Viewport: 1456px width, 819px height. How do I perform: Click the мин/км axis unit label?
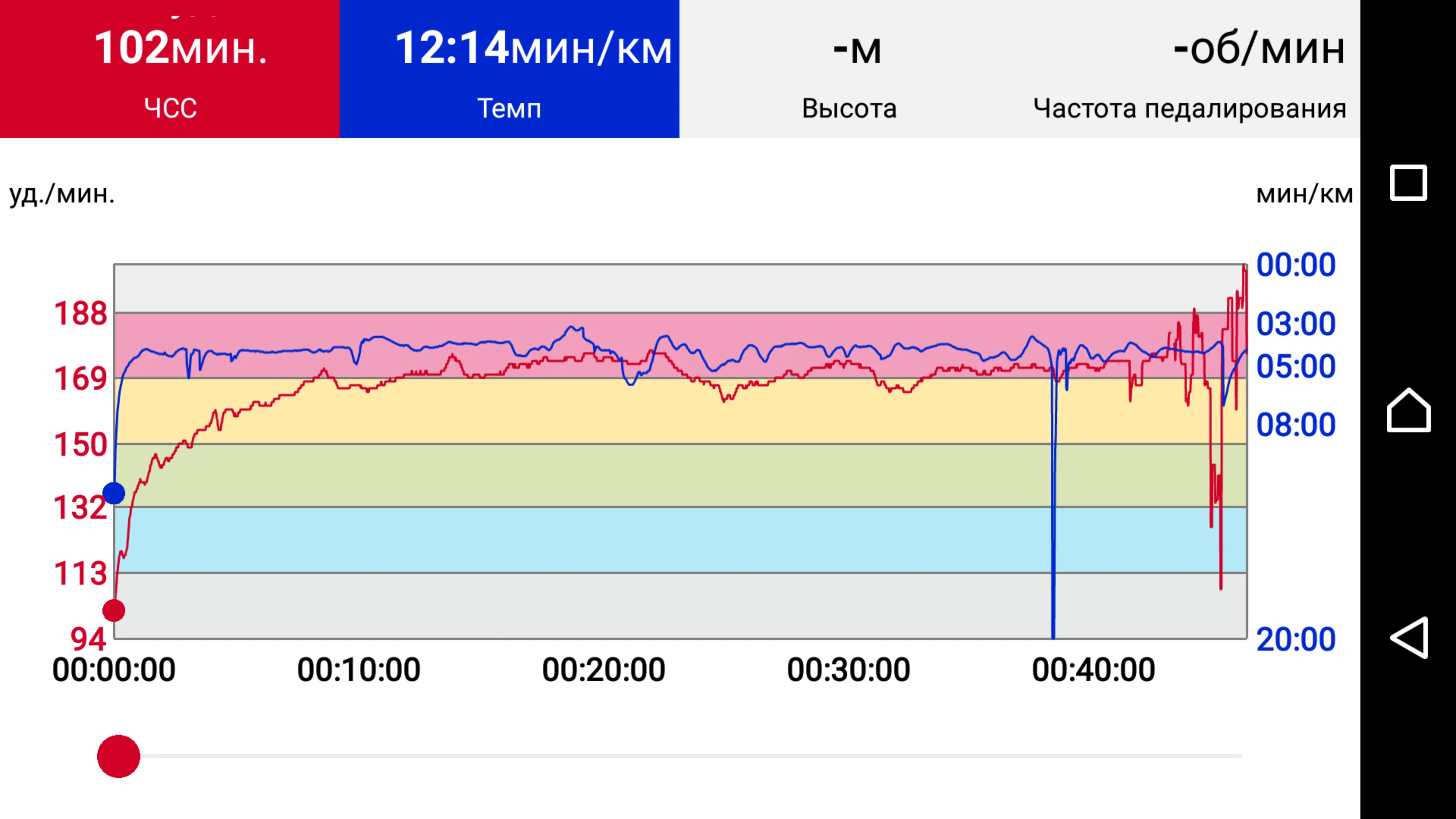pyautogui.click(x=1304, y=194)
